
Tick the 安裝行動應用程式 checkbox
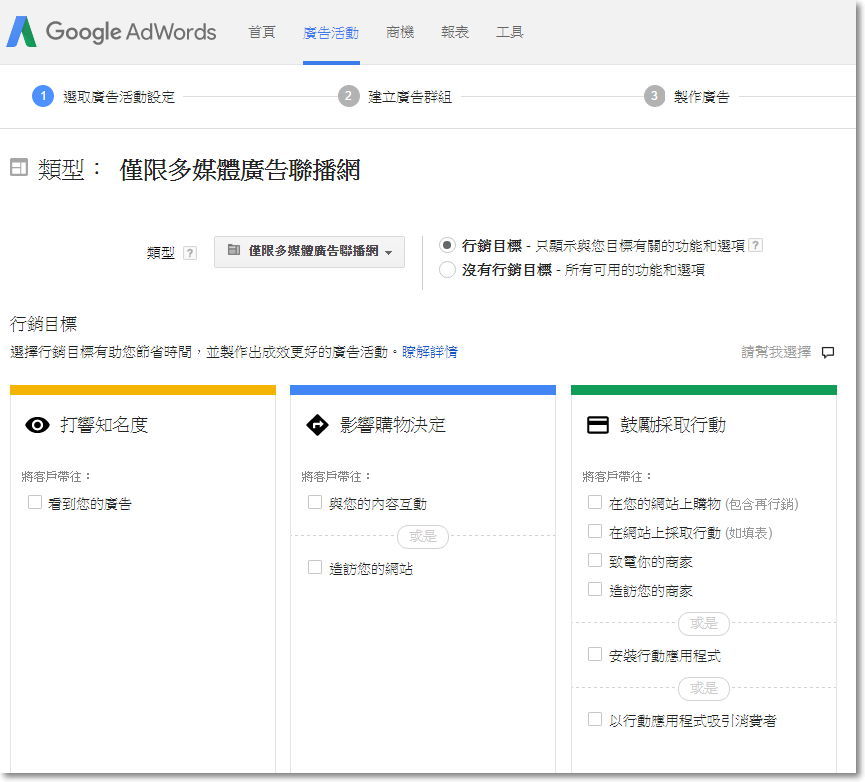pyautogui.click(x=595, y=654)
